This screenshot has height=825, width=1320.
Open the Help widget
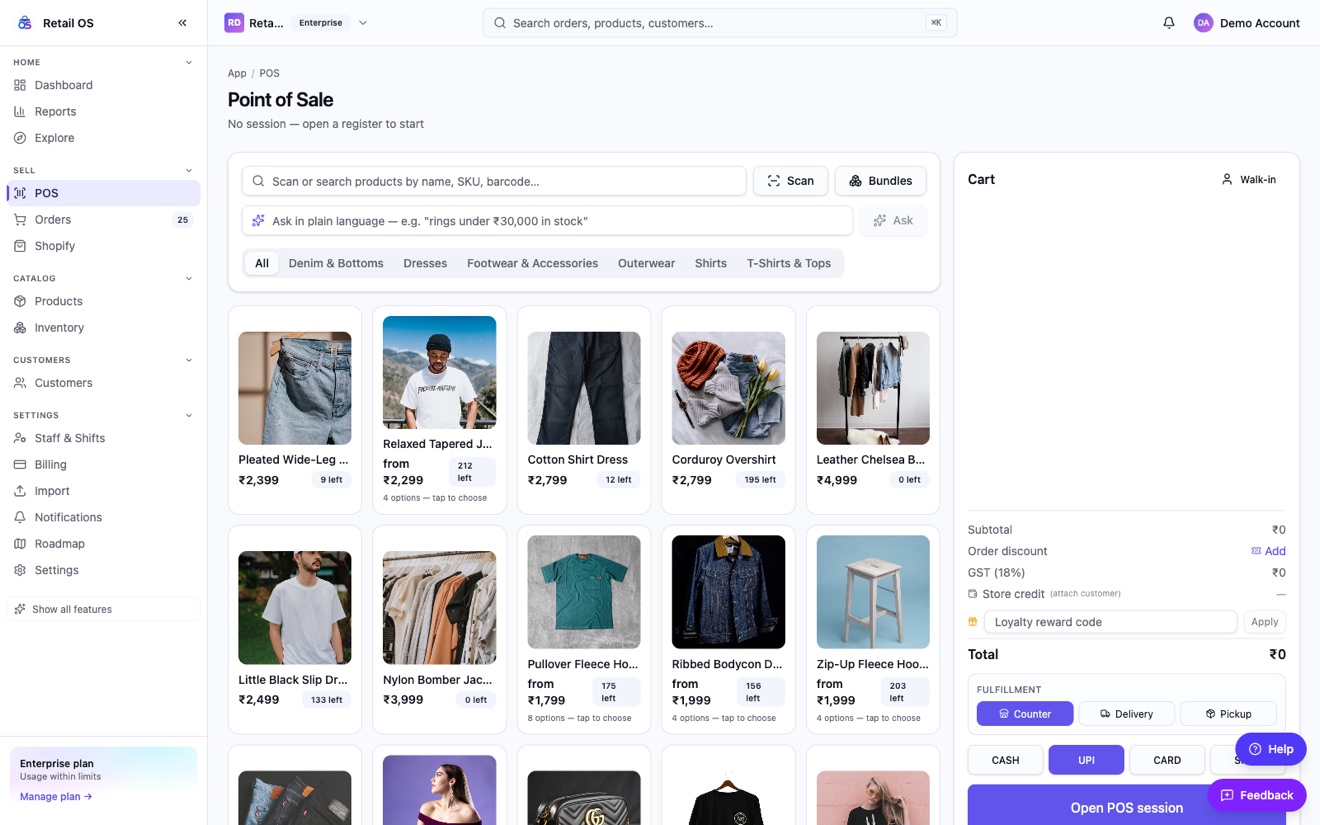(1270, 749)
